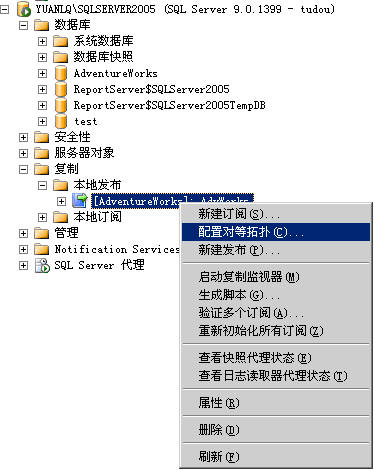Click the Notification Services folder icon

(42, 249)
